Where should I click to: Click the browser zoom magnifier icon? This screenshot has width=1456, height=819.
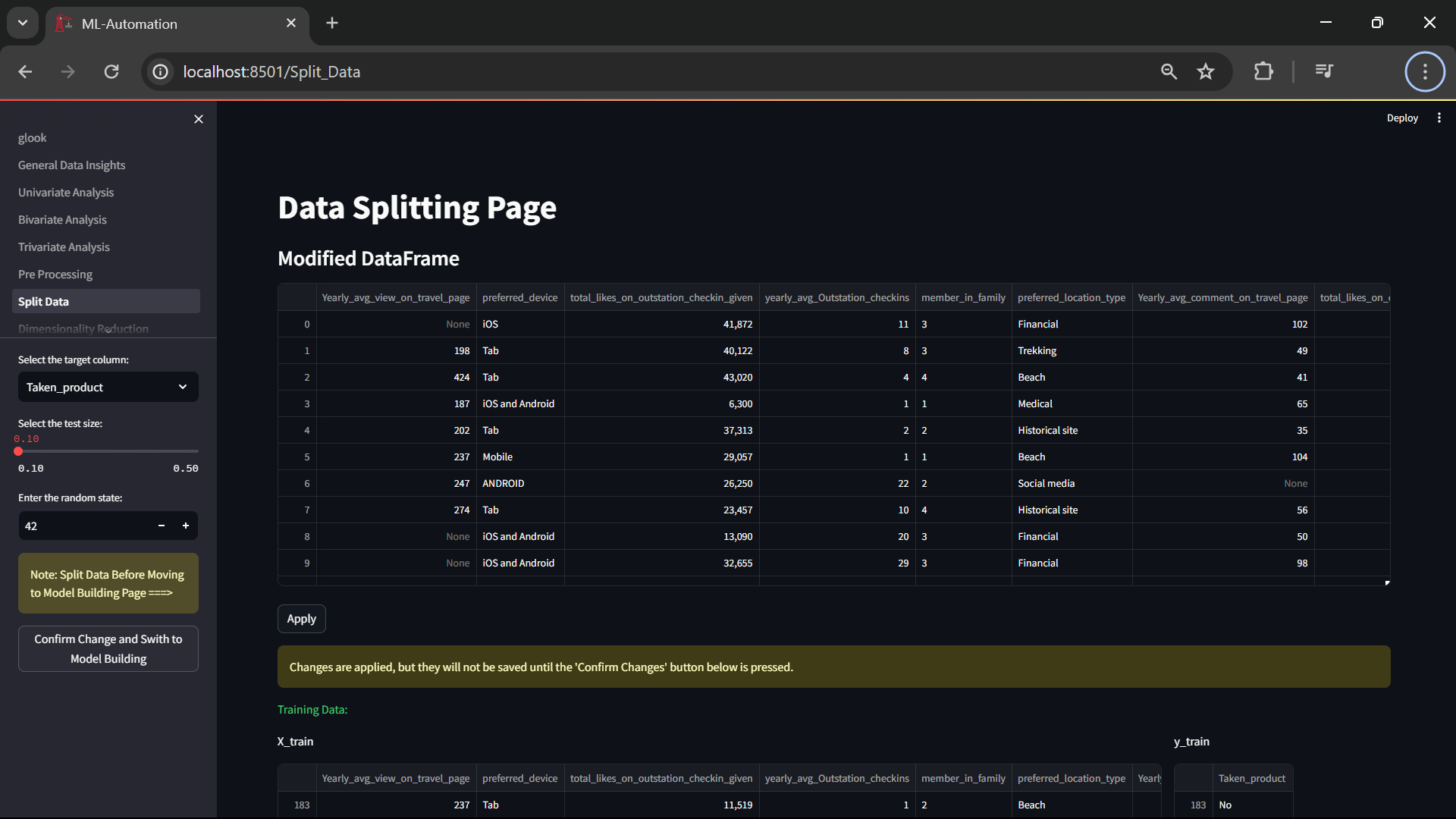[1169, 71]
